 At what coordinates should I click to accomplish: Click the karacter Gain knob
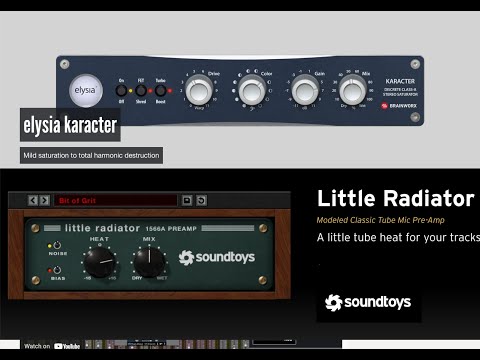(x=305, y=90)
